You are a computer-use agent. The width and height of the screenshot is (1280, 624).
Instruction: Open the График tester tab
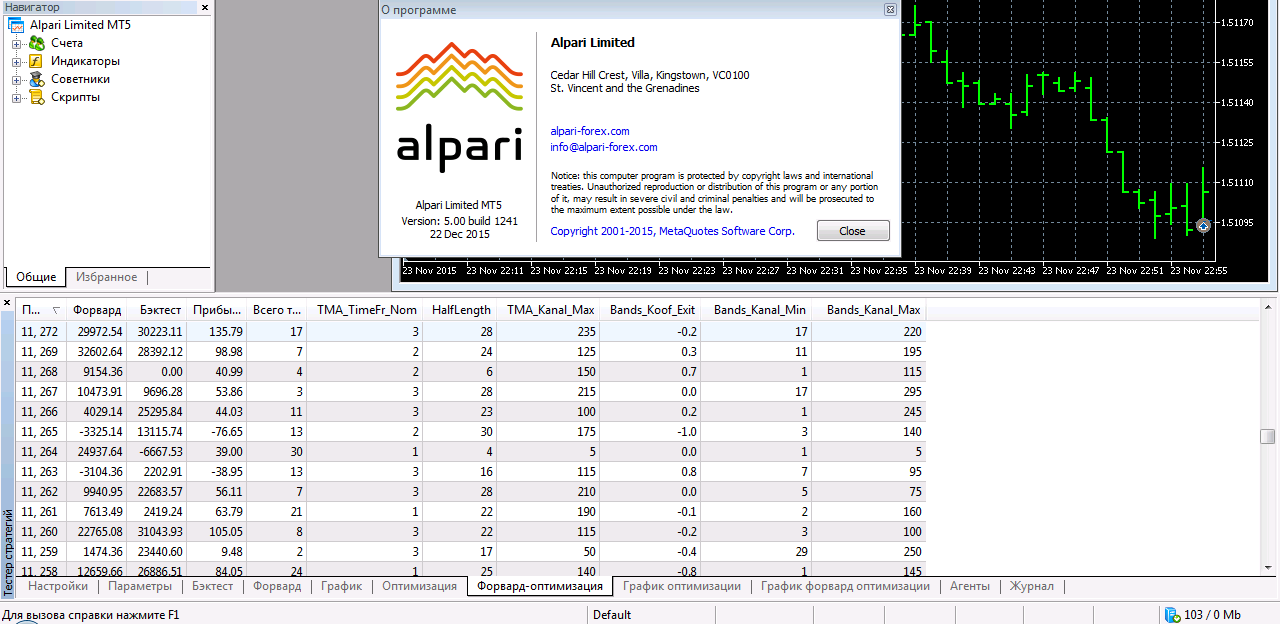click(342, 586)
